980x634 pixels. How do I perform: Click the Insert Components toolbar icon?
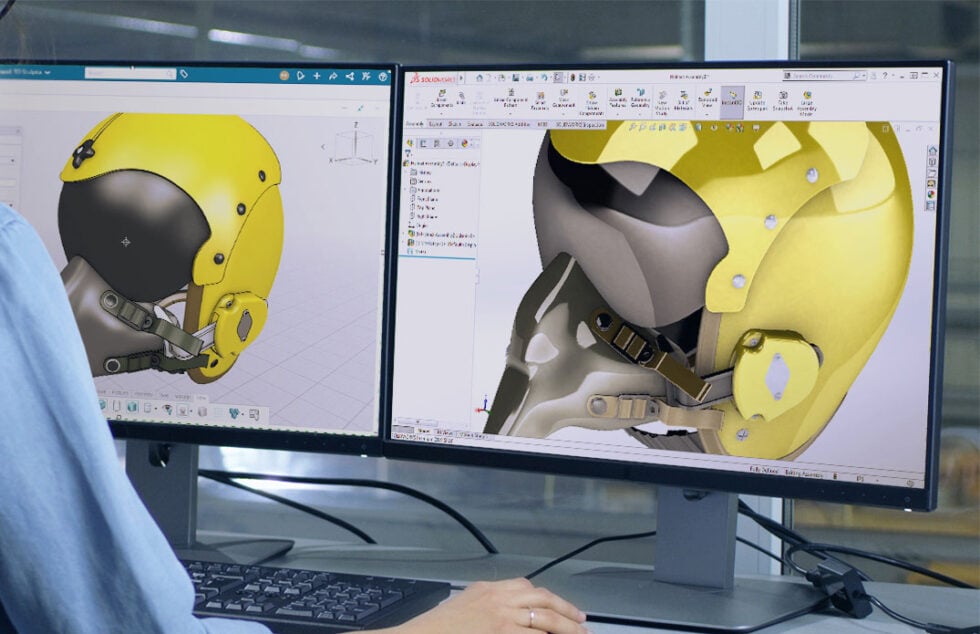pos(441,100)
